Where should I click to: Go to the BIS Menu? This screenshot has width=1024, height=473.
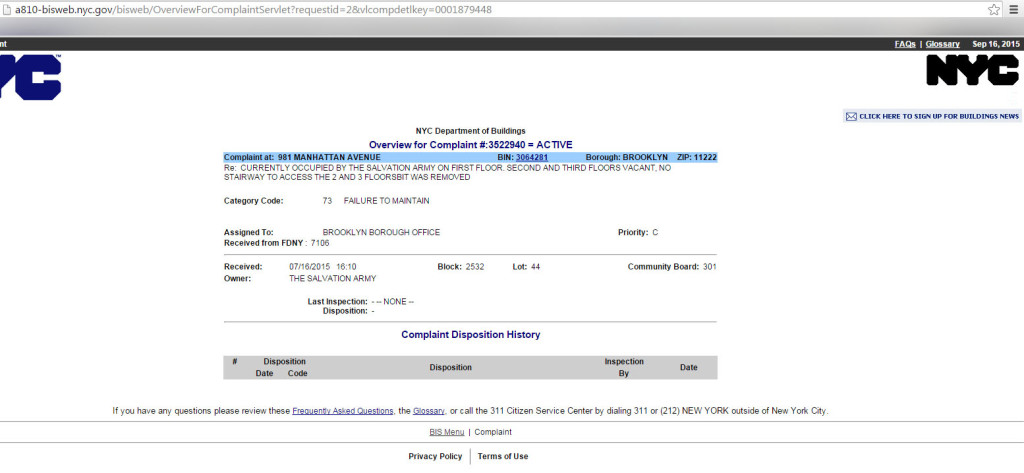click(x=446, y=432)
